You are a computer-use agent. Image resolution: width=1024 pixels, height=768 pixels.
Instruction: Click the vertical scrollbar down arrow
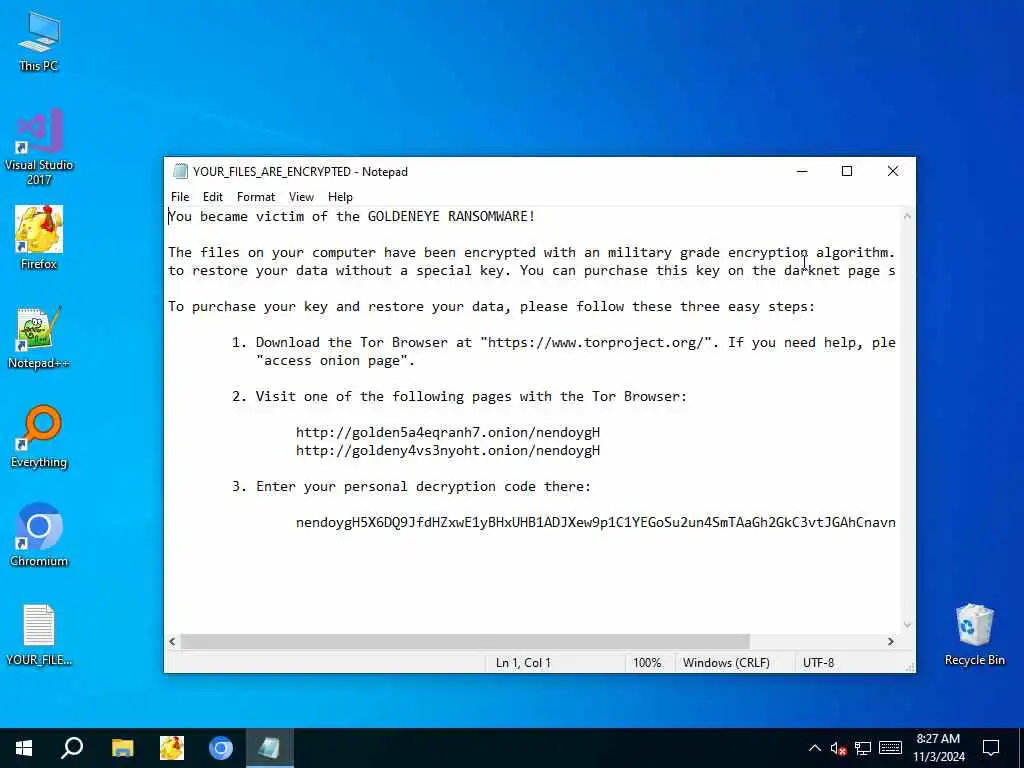point(907,625)
